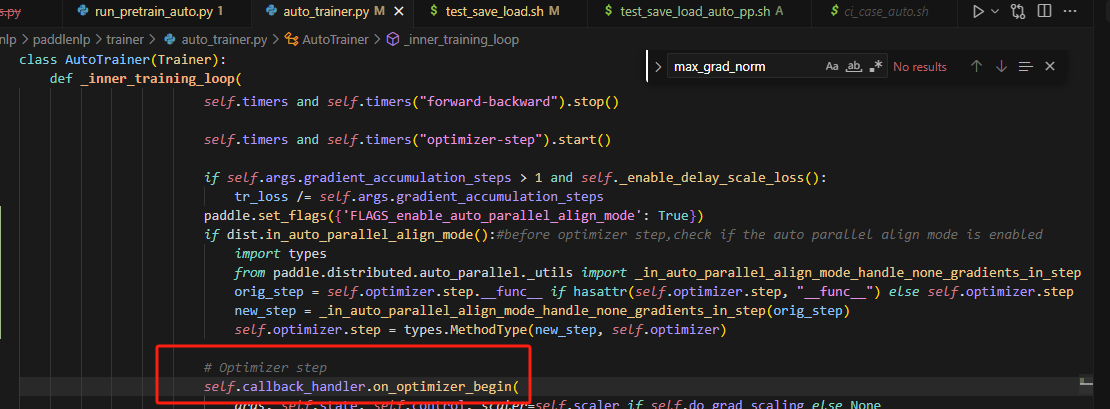Toggle Match Case in find box
1110x409 pixels.
pyautogui.click(x=832, y=67)
